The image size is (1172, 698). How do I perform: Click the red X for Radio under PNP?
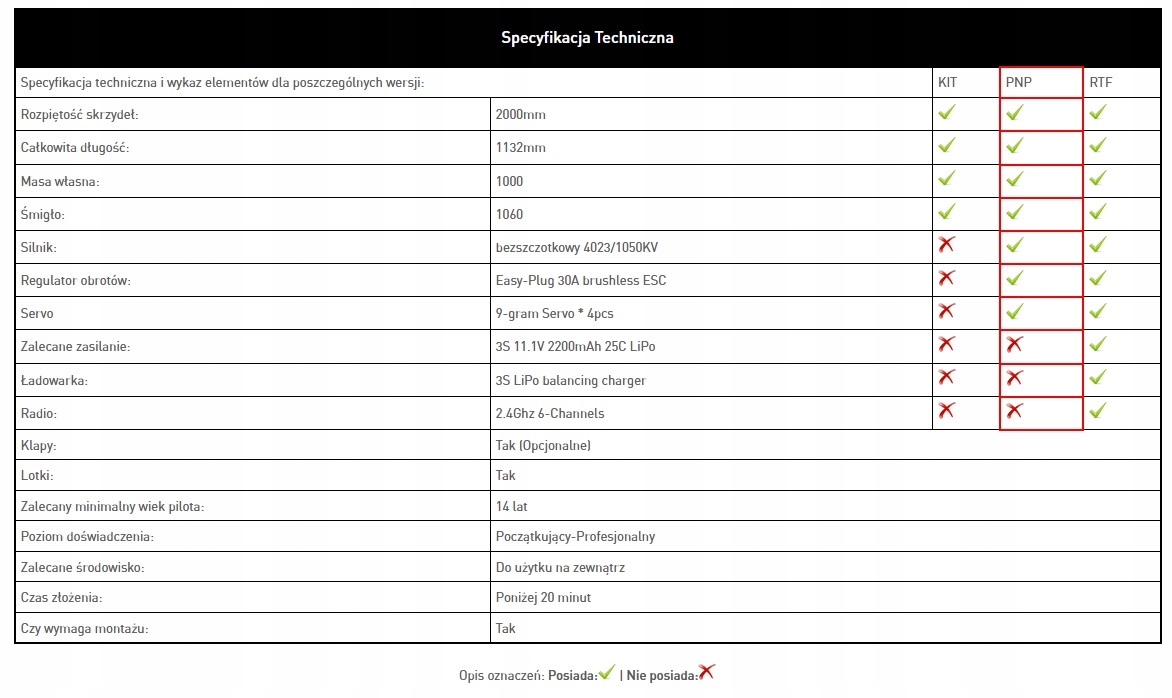click(1014, 410)
